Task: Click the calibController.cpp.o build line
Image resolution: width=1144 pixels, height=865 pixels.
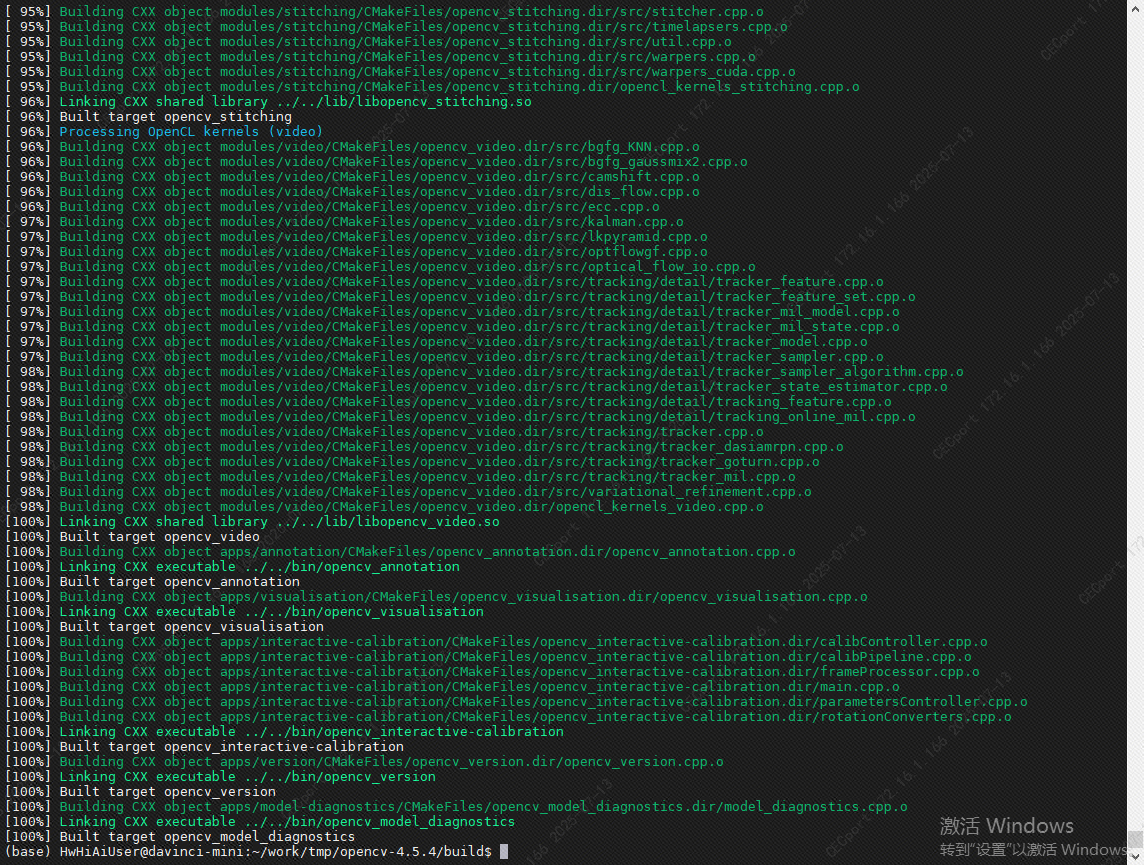Action: pos(495,642)
